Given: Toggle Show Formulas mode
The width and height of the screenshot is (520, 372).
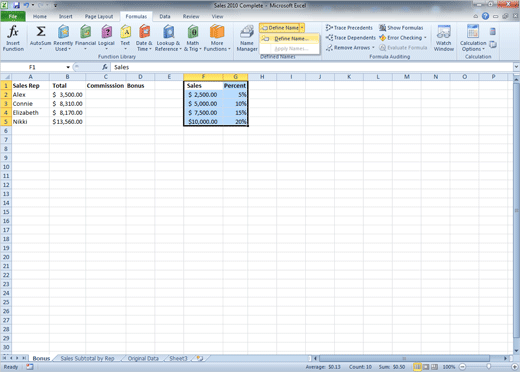Looking at the screenshot, I should click(x=401, y=28).
